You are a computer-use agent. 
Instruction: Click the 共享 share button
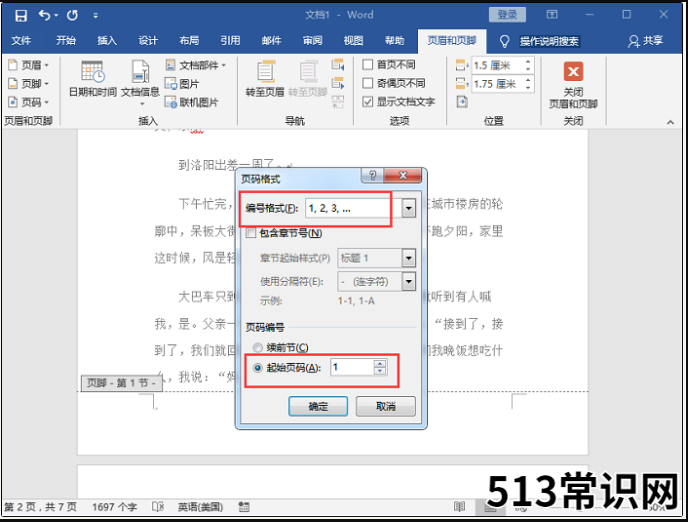645,41
